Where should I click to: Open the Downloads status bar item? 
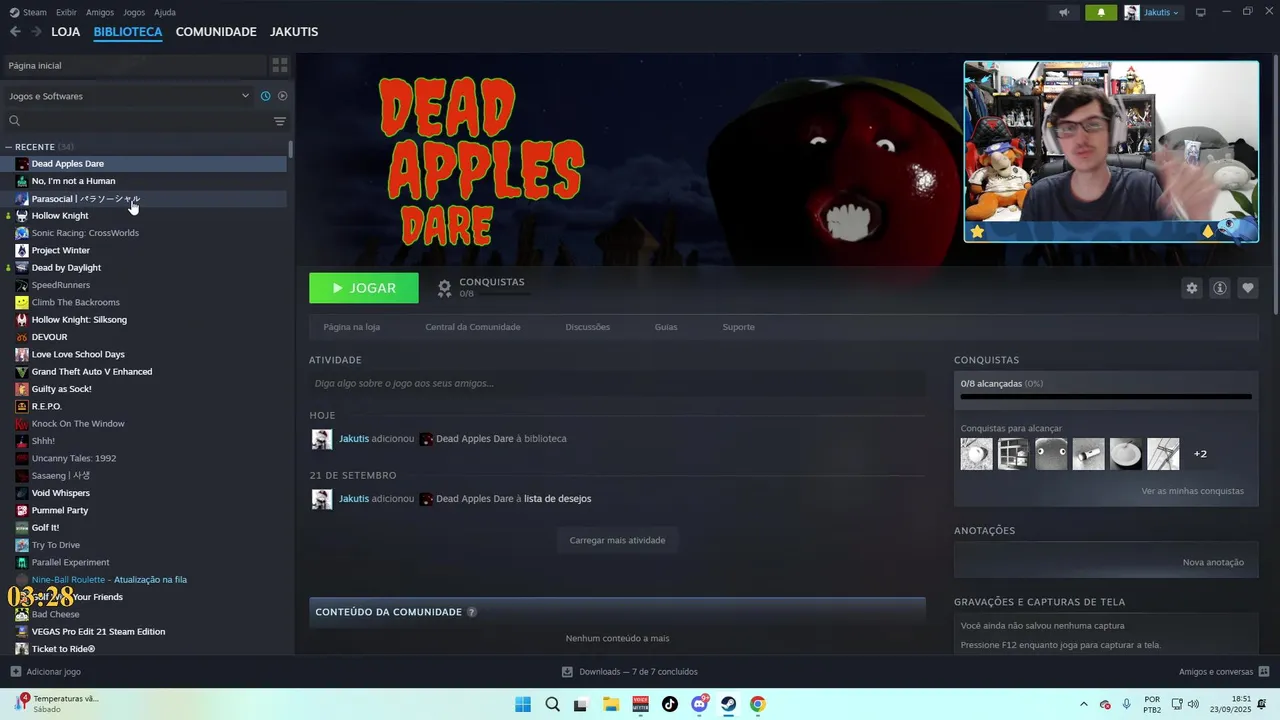(630, 672)
